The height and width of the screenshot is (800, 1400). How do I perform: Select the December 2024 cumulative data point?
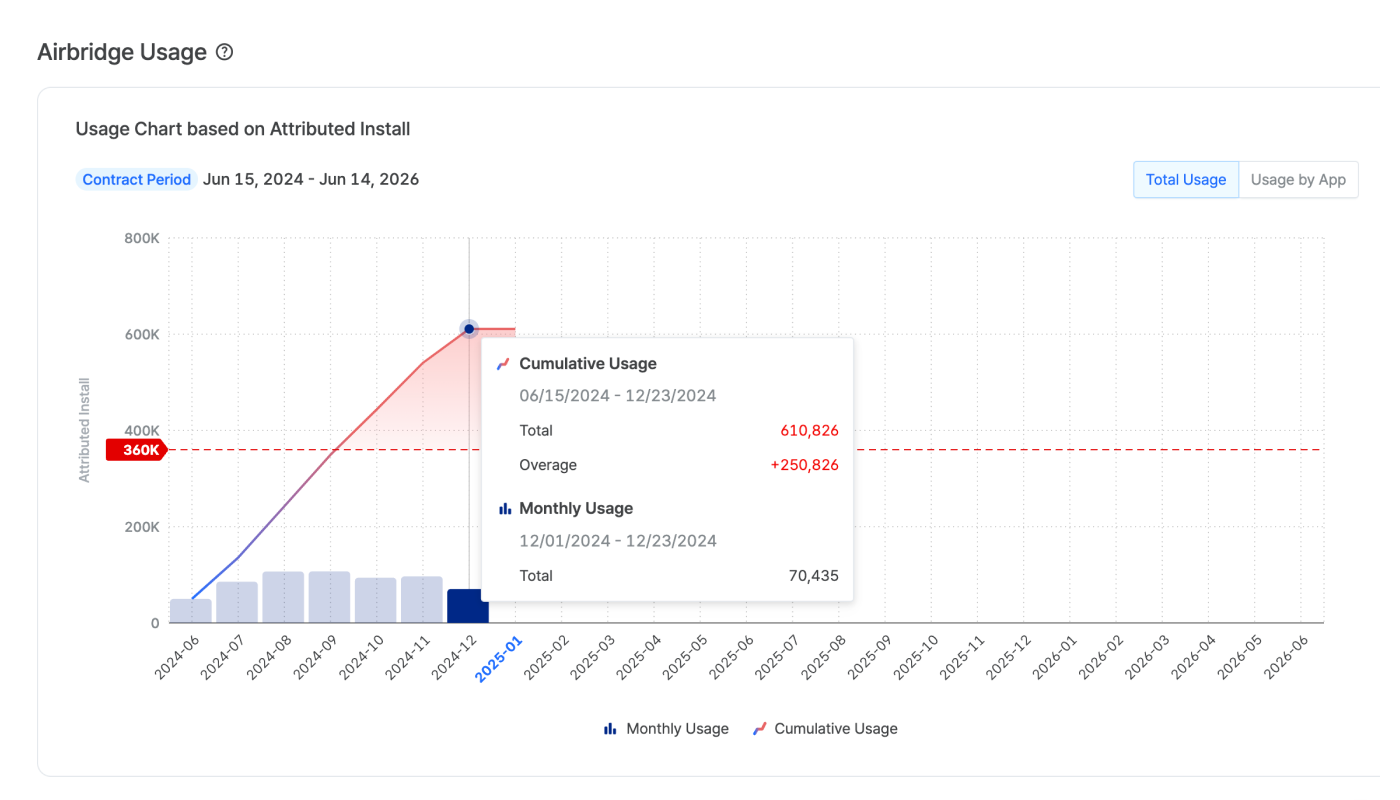click(x=469, y=329)
